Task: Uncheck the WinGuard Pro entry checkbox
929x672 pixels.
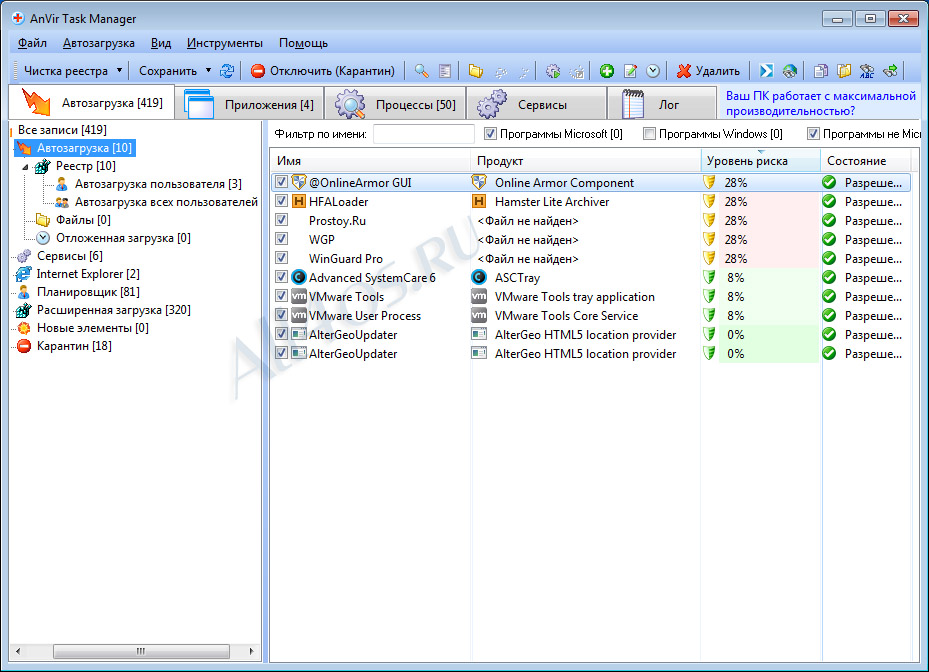Action: [x=281, y=258]
